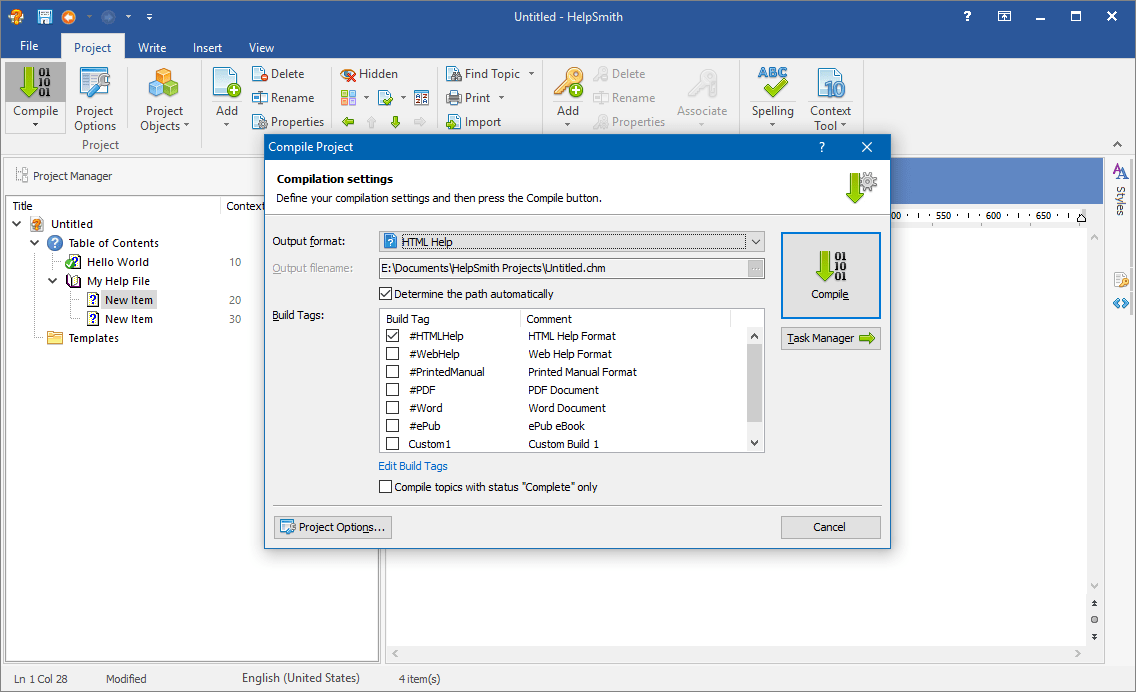
Task: Click the browse button for output filename
Action: [x=756, y=268]
